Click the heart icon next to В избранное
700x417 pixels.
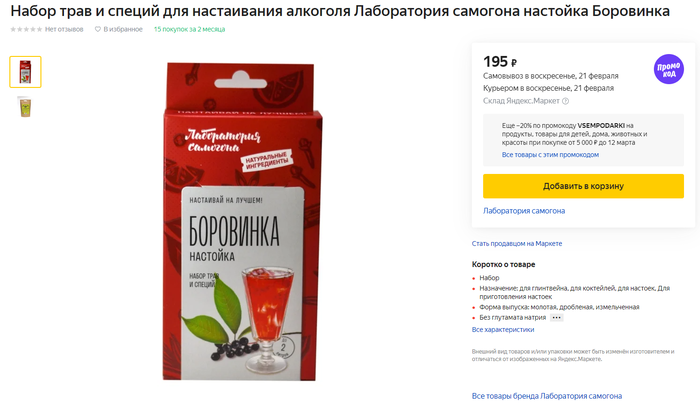pyautogui.click(x=97, y=29)
